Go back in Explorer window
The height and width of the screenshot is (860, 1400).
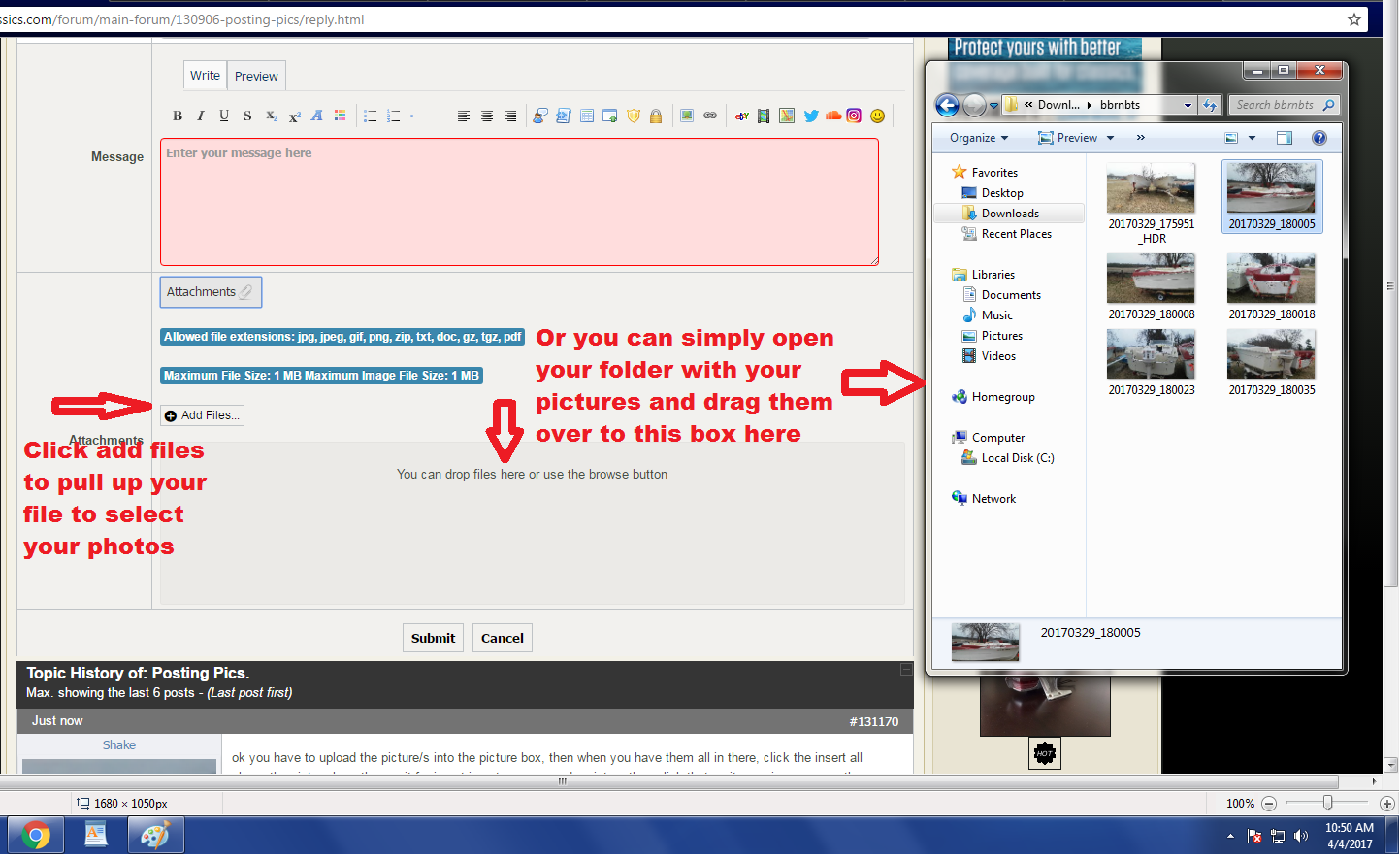(947, 105)
